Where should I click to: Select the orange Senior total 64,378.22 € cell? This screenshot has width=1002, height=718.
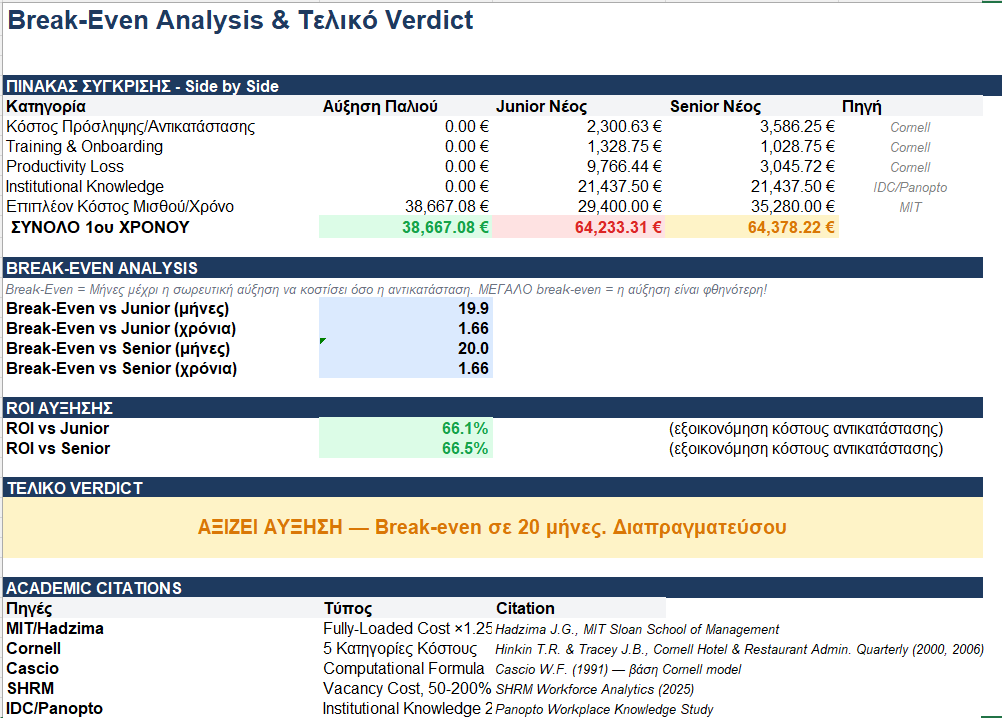752,227
